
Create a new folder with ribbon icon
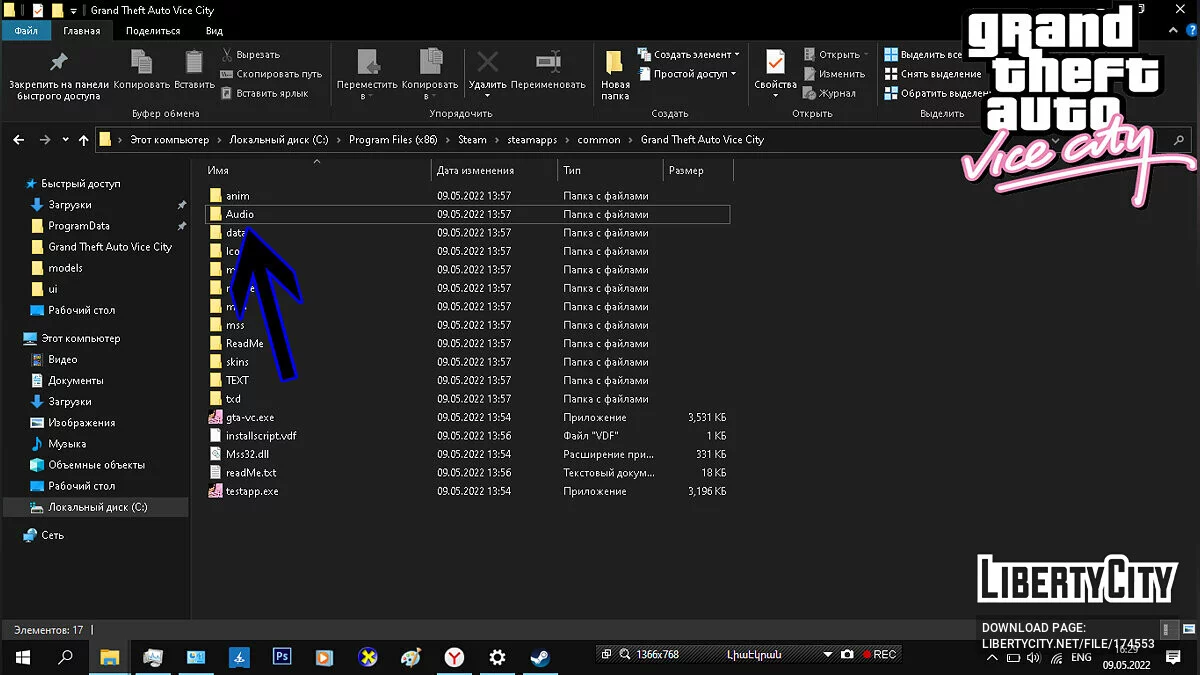(615, 64)
